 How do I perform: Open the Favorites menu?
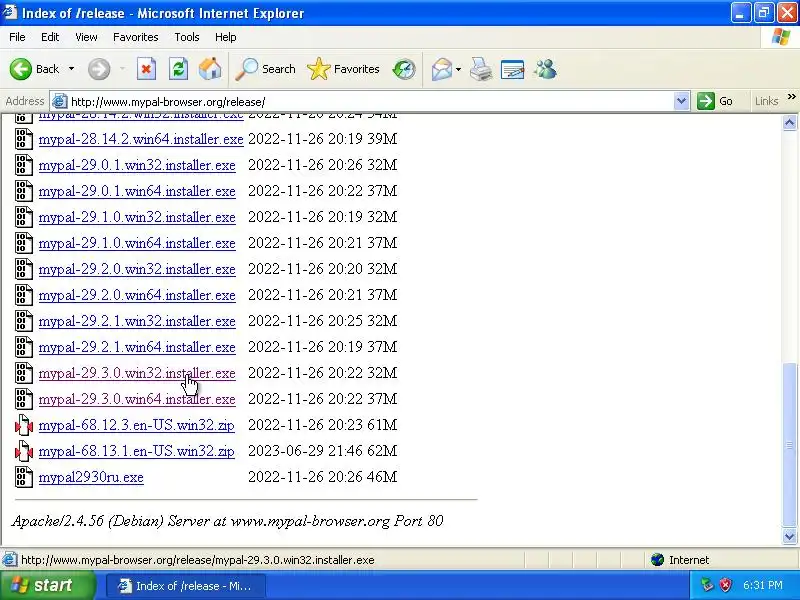pos(136,37)
